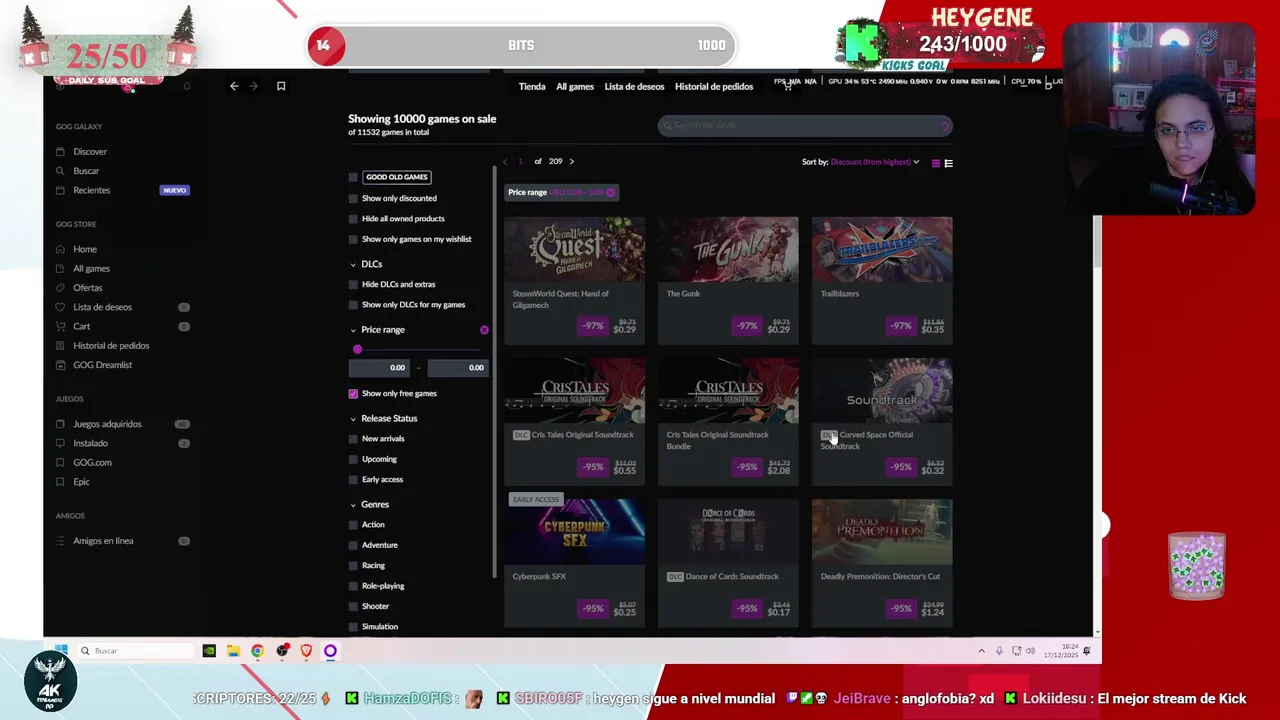Open the Tienda menu tab
Viewport: 1280px width, 720px height.
pos(532,87)
